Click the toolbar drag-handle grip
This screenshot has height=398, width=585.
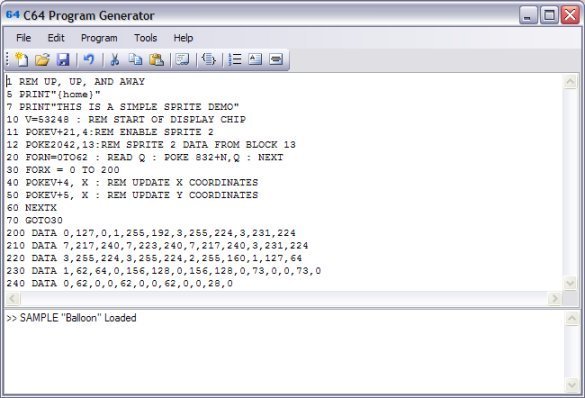[7, 60]
